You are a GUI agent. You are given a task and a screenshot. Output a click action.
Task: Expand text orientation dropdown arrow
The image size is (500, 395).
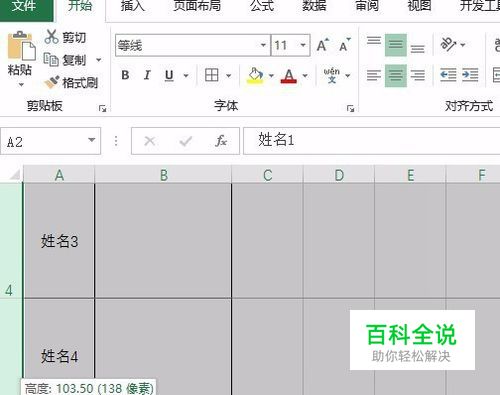[x=463, y=45]
